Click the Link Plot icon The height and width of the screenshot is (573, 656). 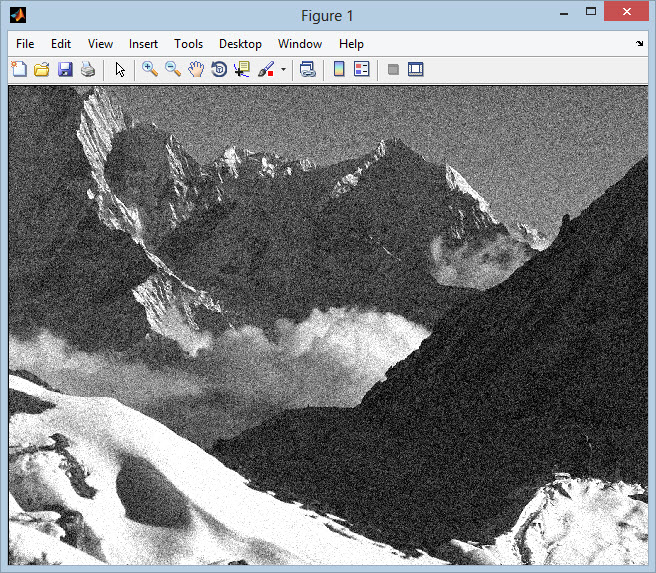pos(308,69)
